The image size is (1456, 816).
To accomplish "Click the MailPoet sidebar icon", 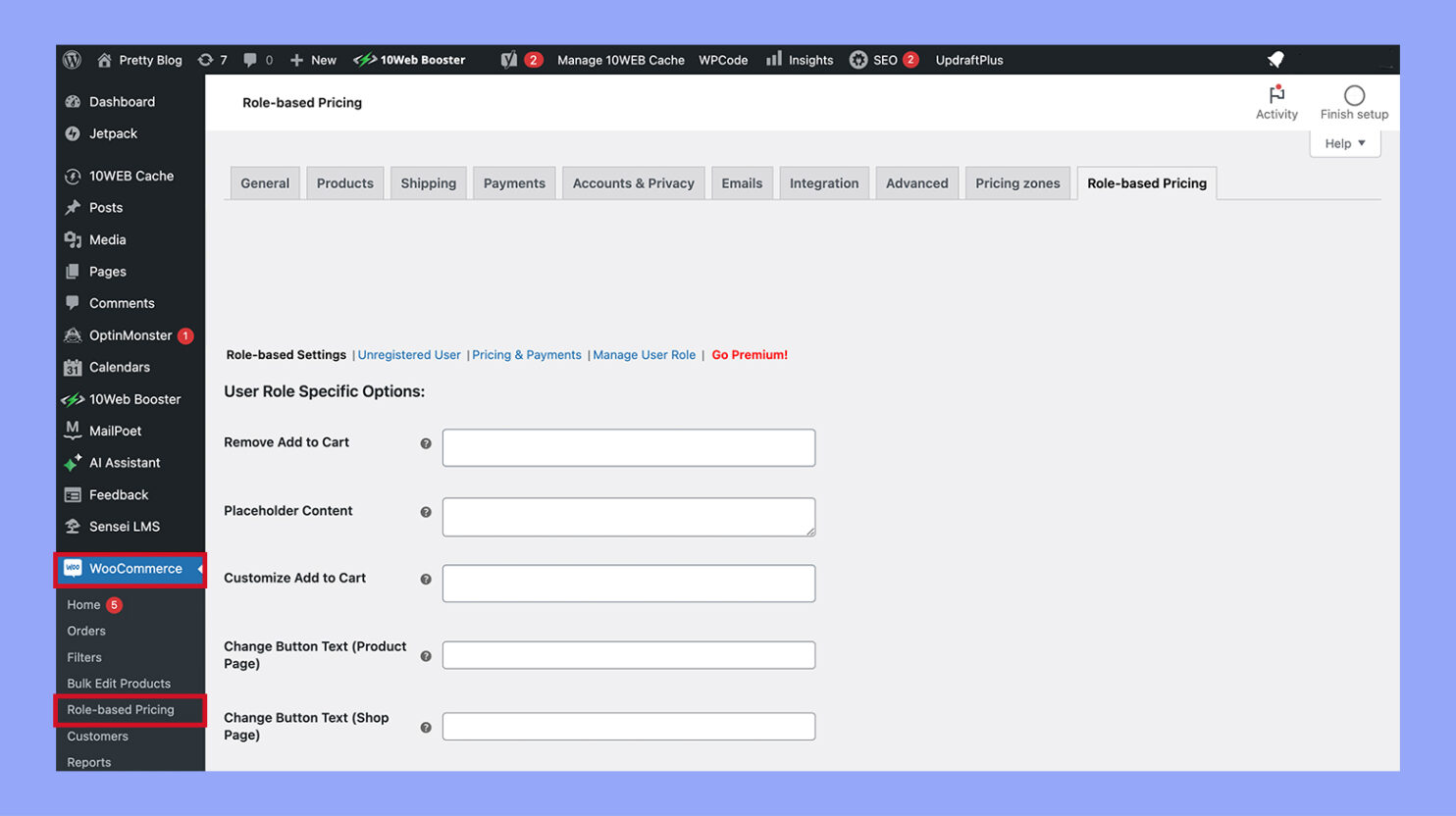I will [x=72, y=430].
